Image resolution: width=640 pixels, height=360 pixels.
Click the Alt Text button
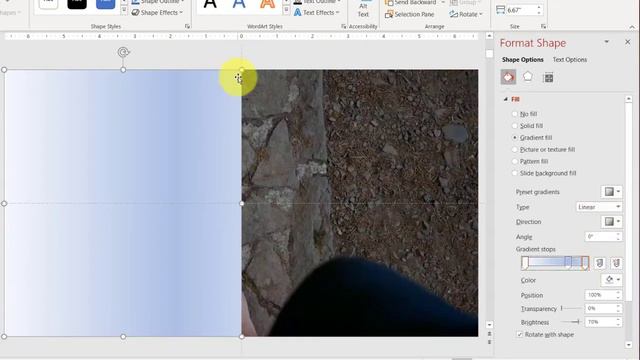(363, 9)
